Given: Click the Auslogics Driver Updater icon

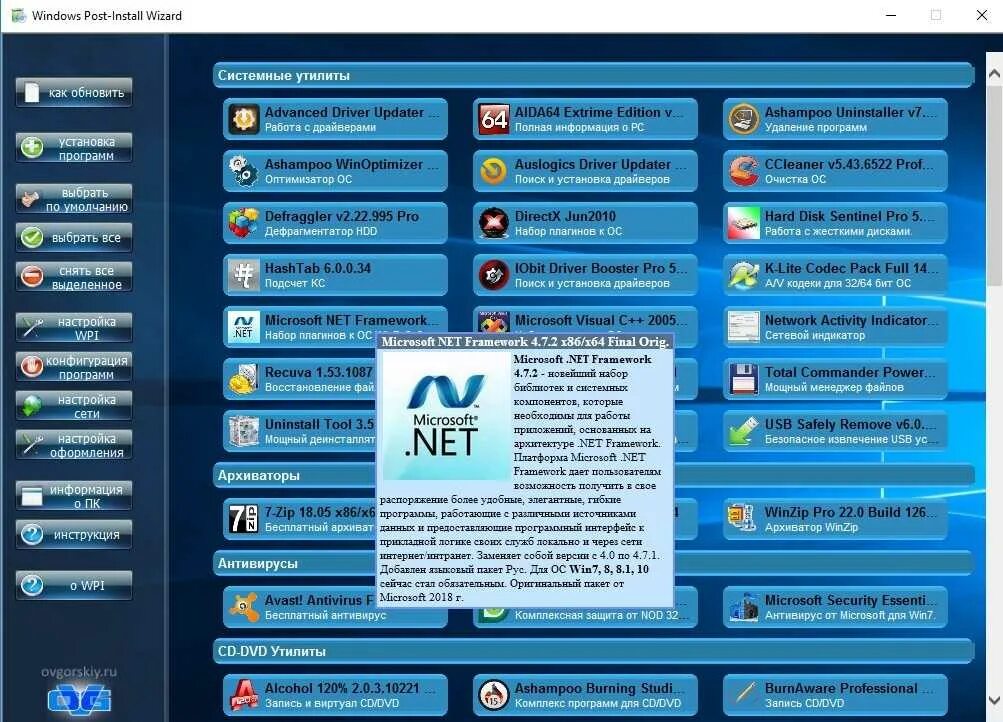Looking at the screenshot, I should 494,171.
